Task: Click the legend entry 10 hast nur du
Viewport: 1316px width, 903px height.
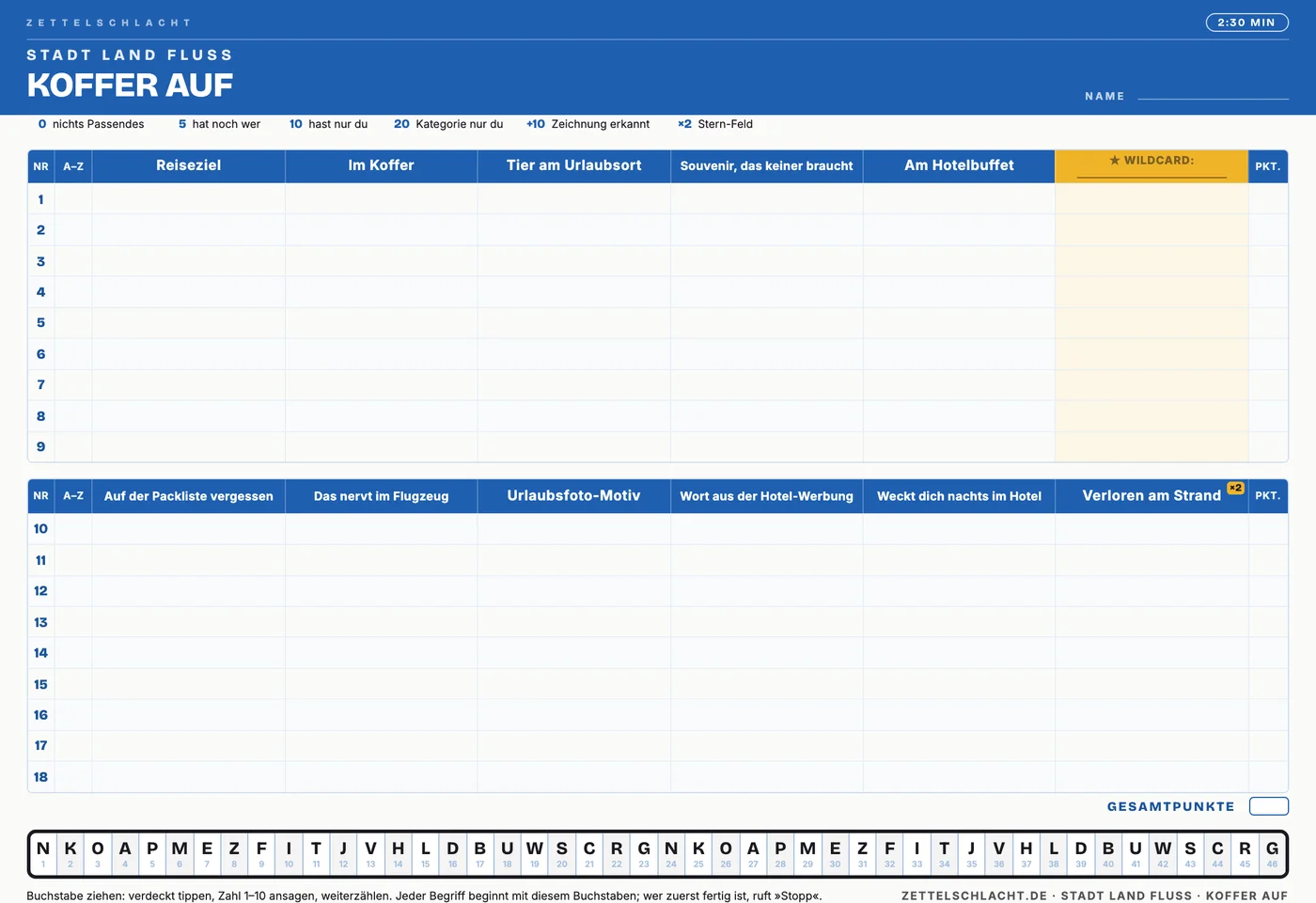Action: click(328, 124)
